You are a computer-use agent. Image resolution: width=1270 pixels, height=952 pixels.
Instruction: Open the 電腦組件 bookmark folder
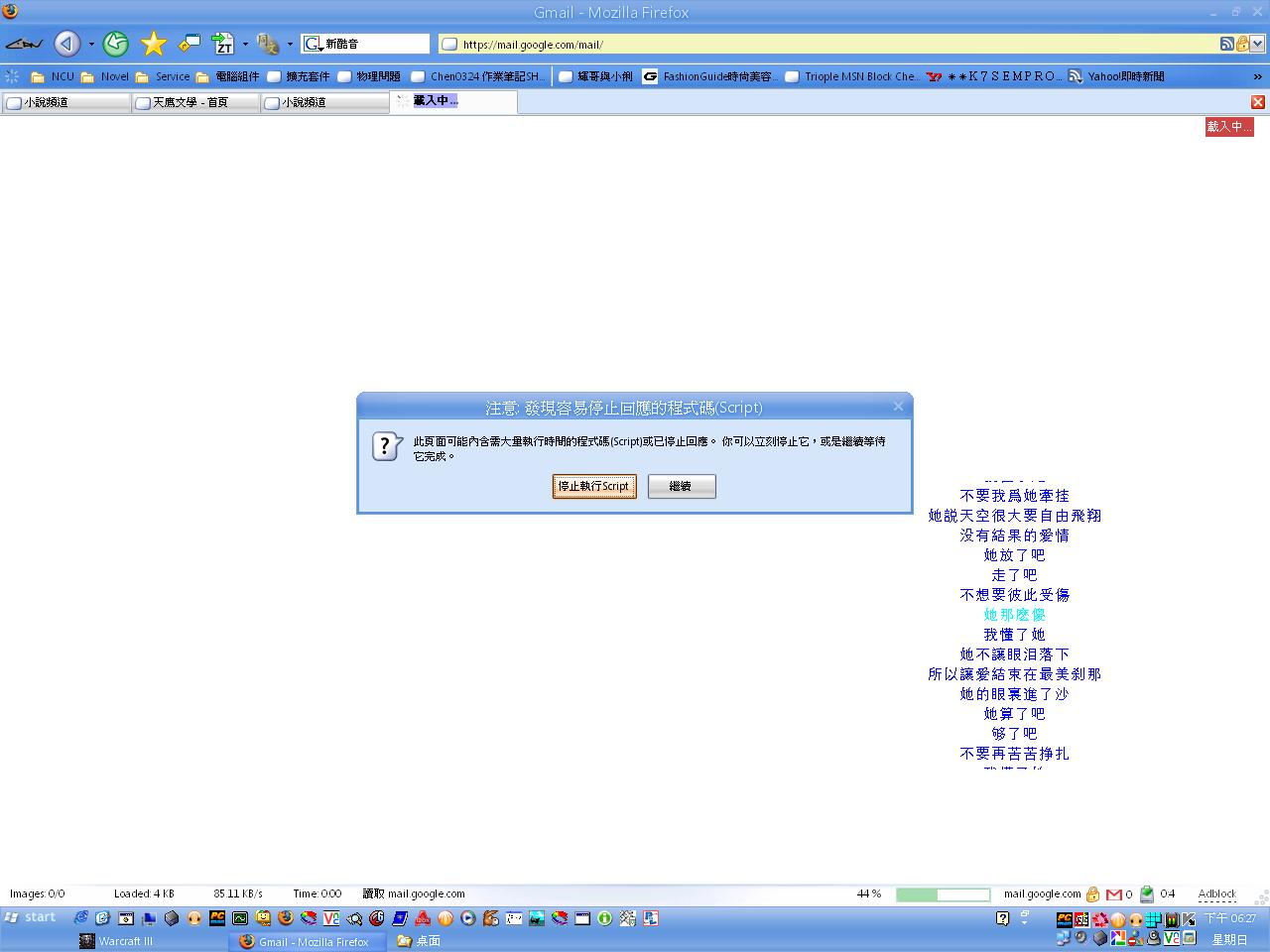(x=227, y=76)
